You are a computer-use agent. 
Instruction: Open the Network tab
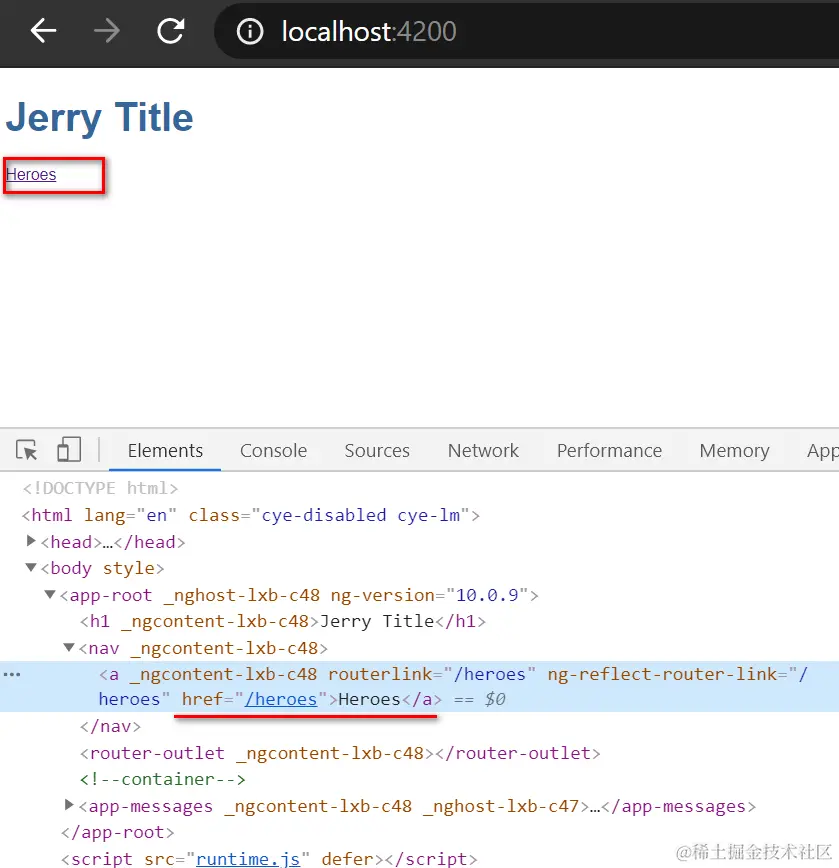coord(483,451)
